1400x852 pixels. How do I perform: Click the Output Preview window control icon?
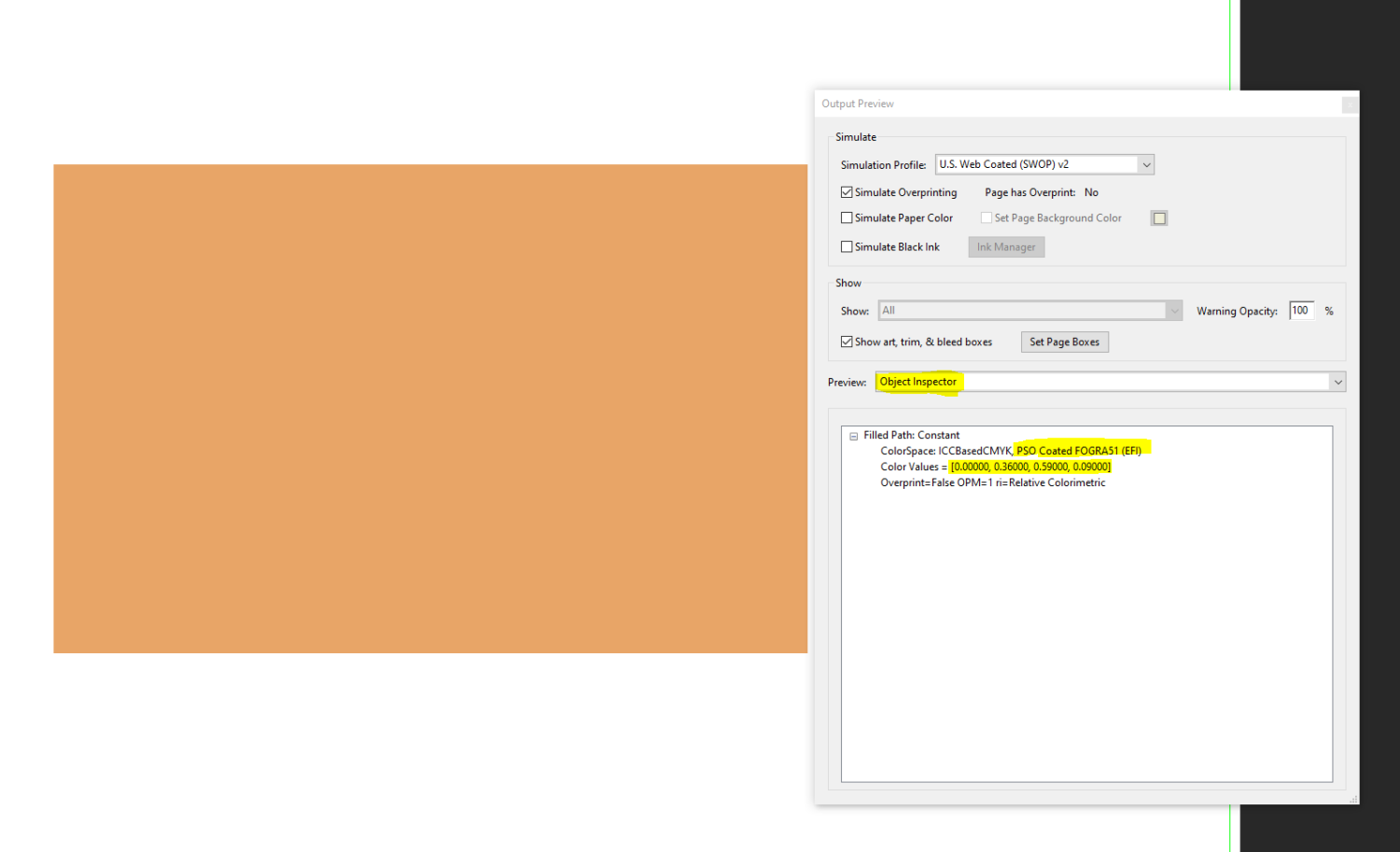pos(1349,105)
